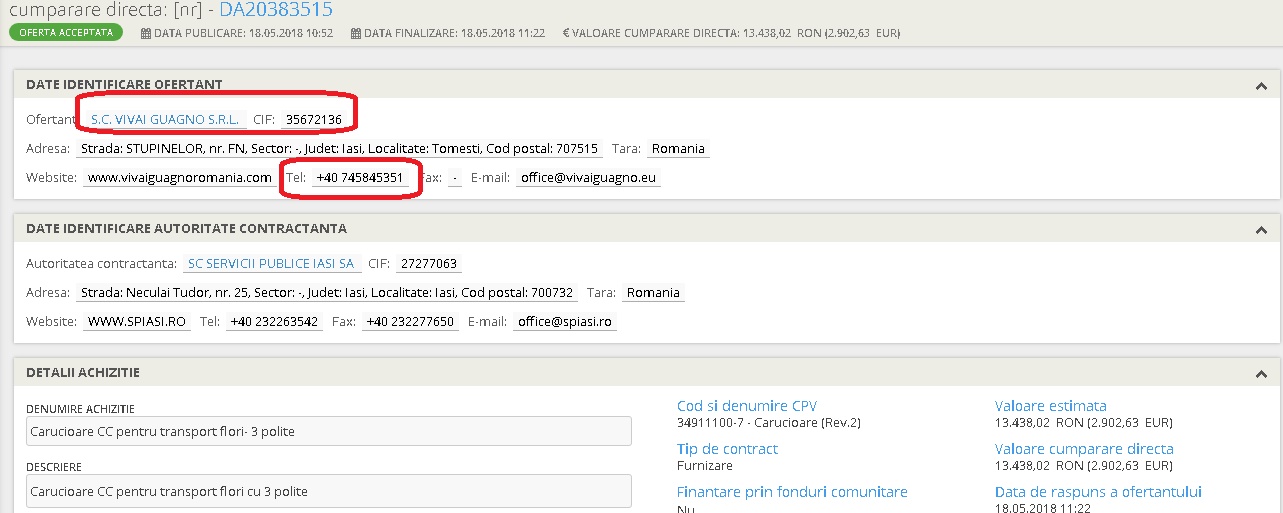This screenshot has width=1283, height=513.
Task: Select the authority fax +40 232277650
Action: point(410,322)
